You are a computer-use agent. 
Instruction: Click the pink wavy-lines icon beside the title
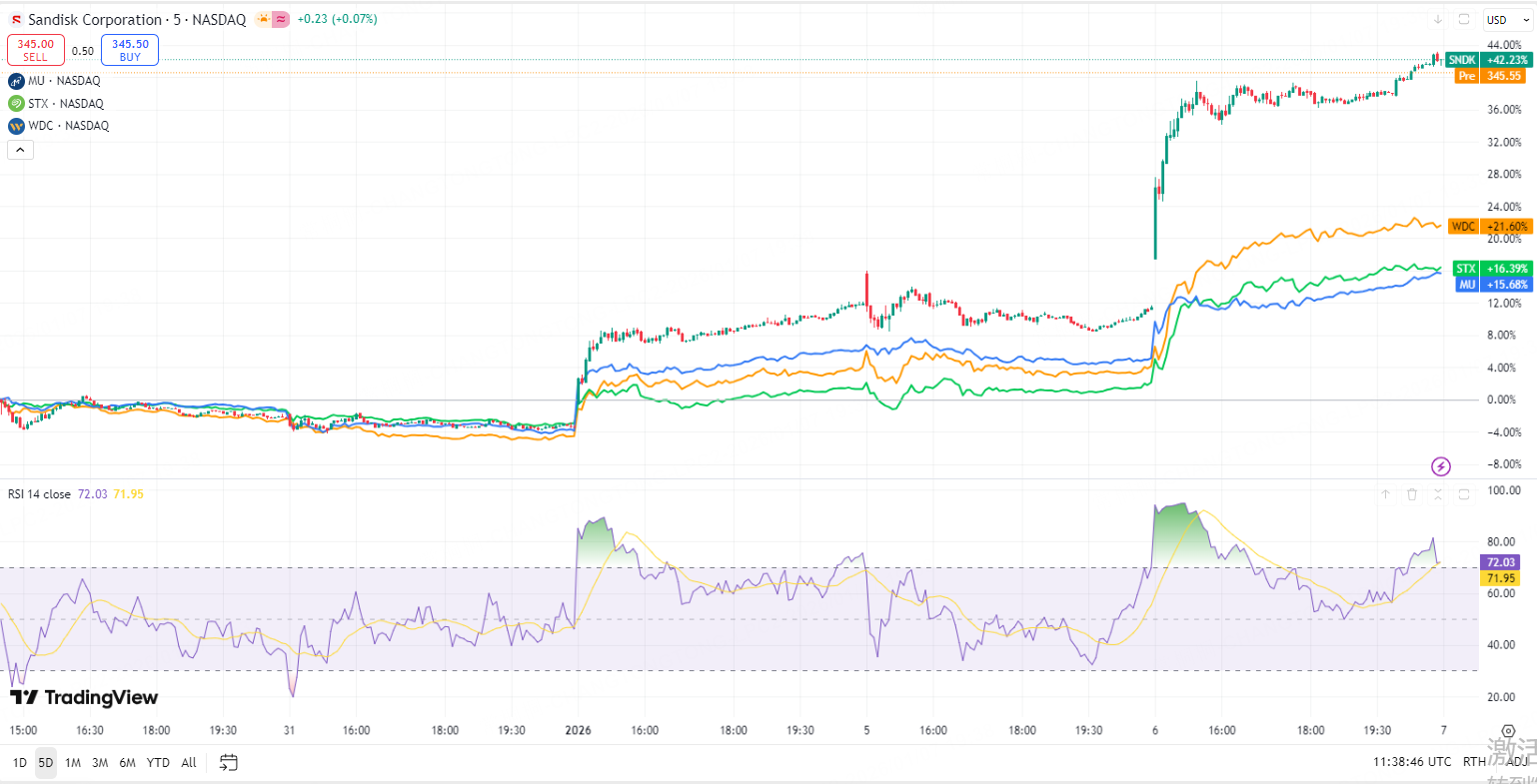[281, 19]
